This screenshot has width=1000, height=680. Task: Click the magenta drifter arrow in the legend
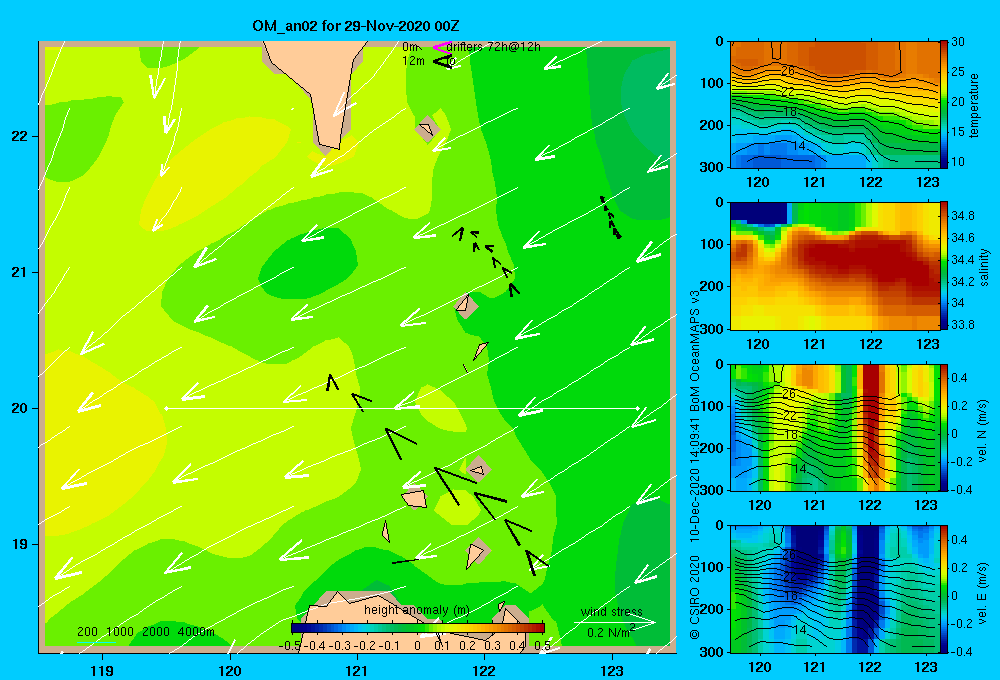(441, 47)
